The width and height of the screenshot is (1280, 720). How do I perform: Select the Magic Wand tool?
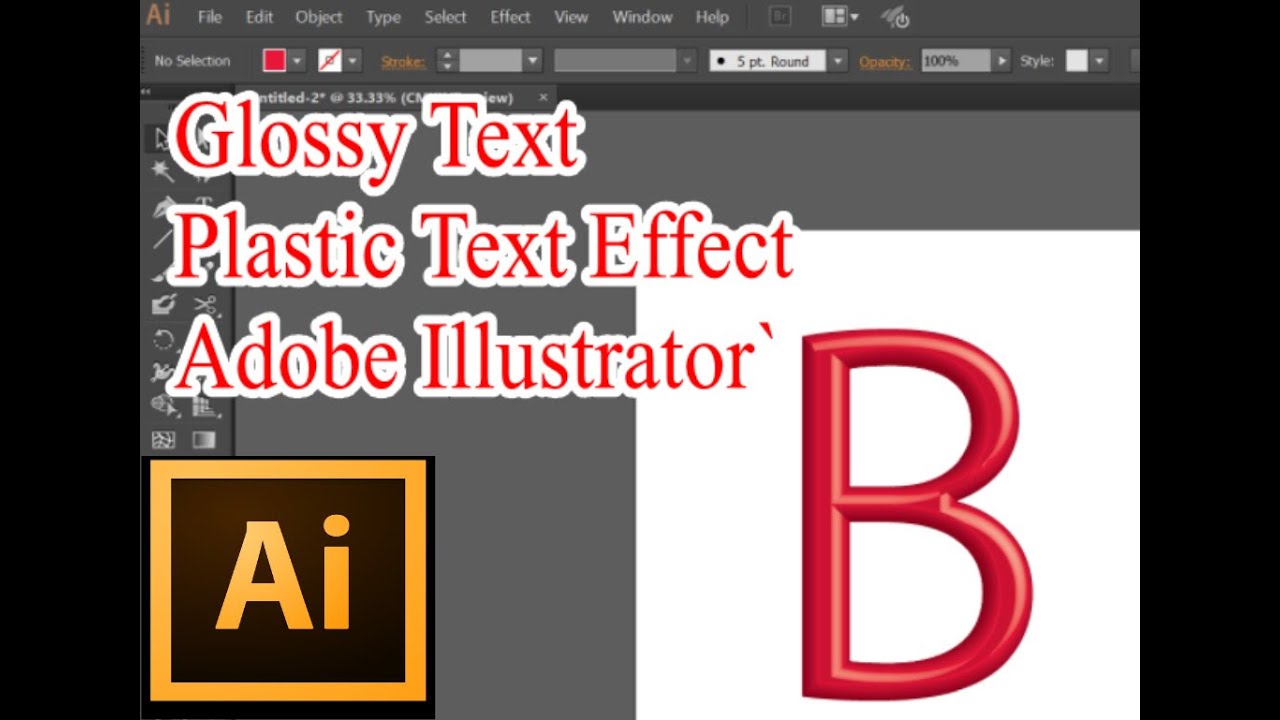(x=163, y=172)
